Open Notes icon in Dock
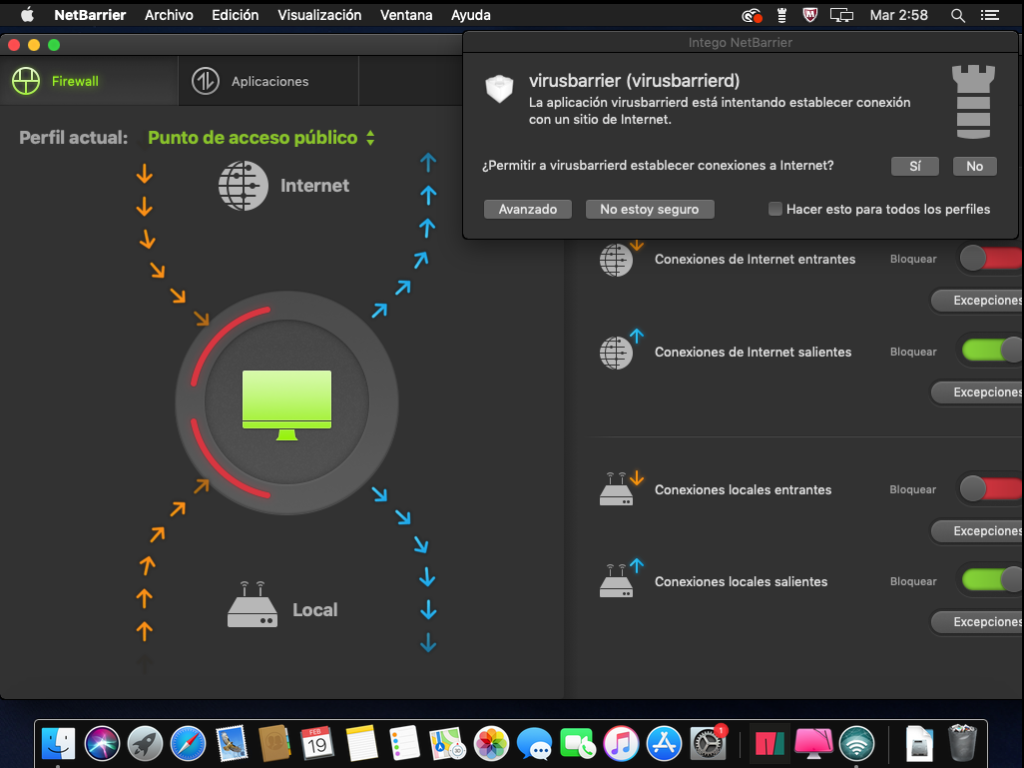The width and height of the screenshot is (1024, 768). (x=361, y=743)
